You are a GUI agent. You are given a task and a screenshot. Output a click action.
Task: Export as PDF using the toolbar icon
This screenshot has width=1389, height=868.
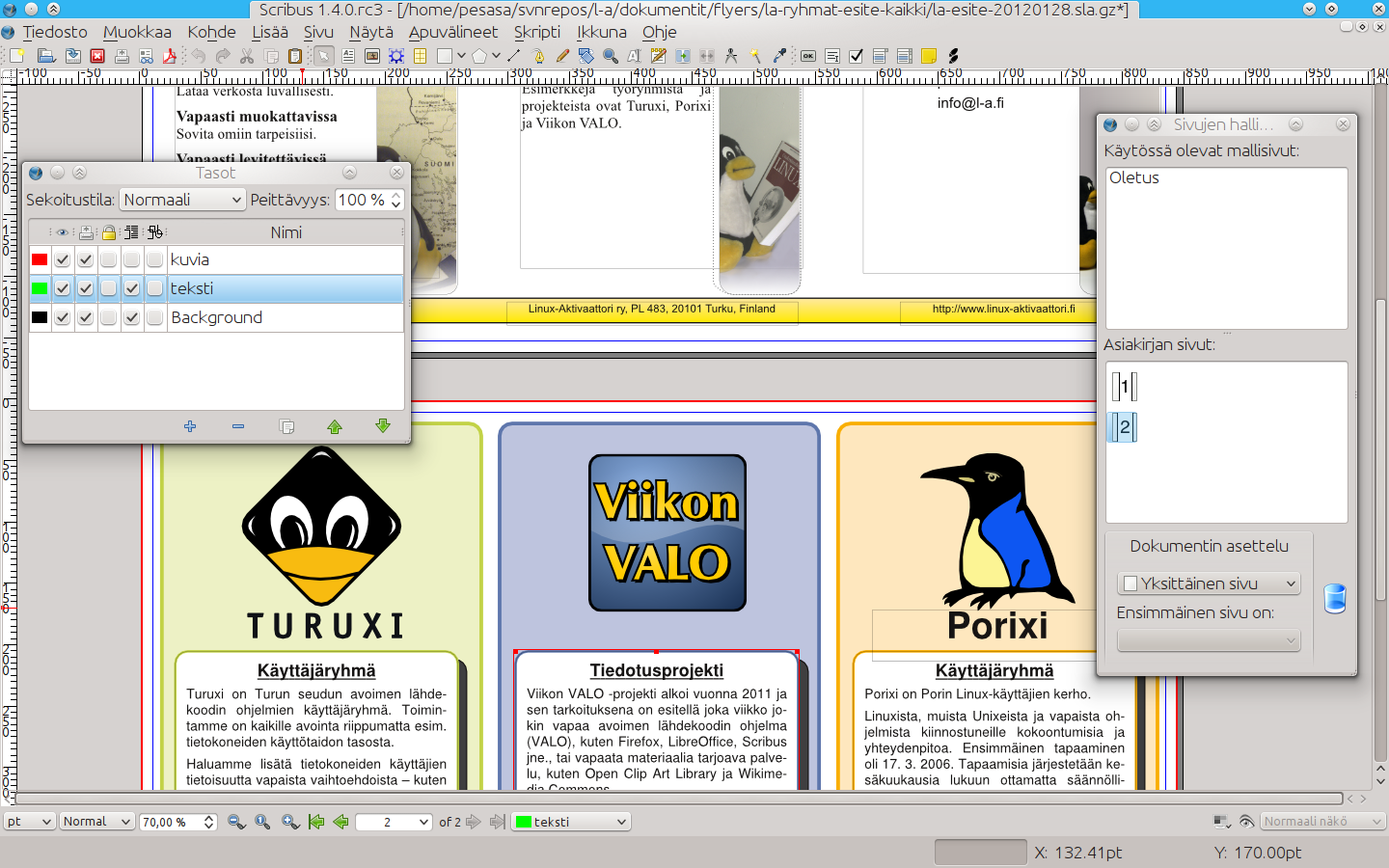click(x=170, y=56)
